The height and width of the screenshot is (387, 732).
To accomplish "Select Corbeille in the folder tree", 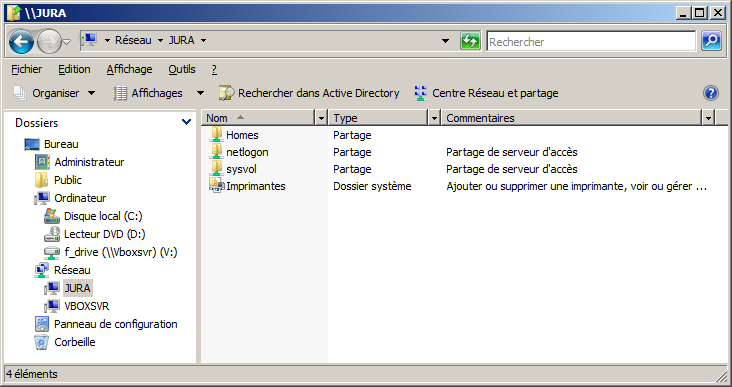I will (75, 342).
